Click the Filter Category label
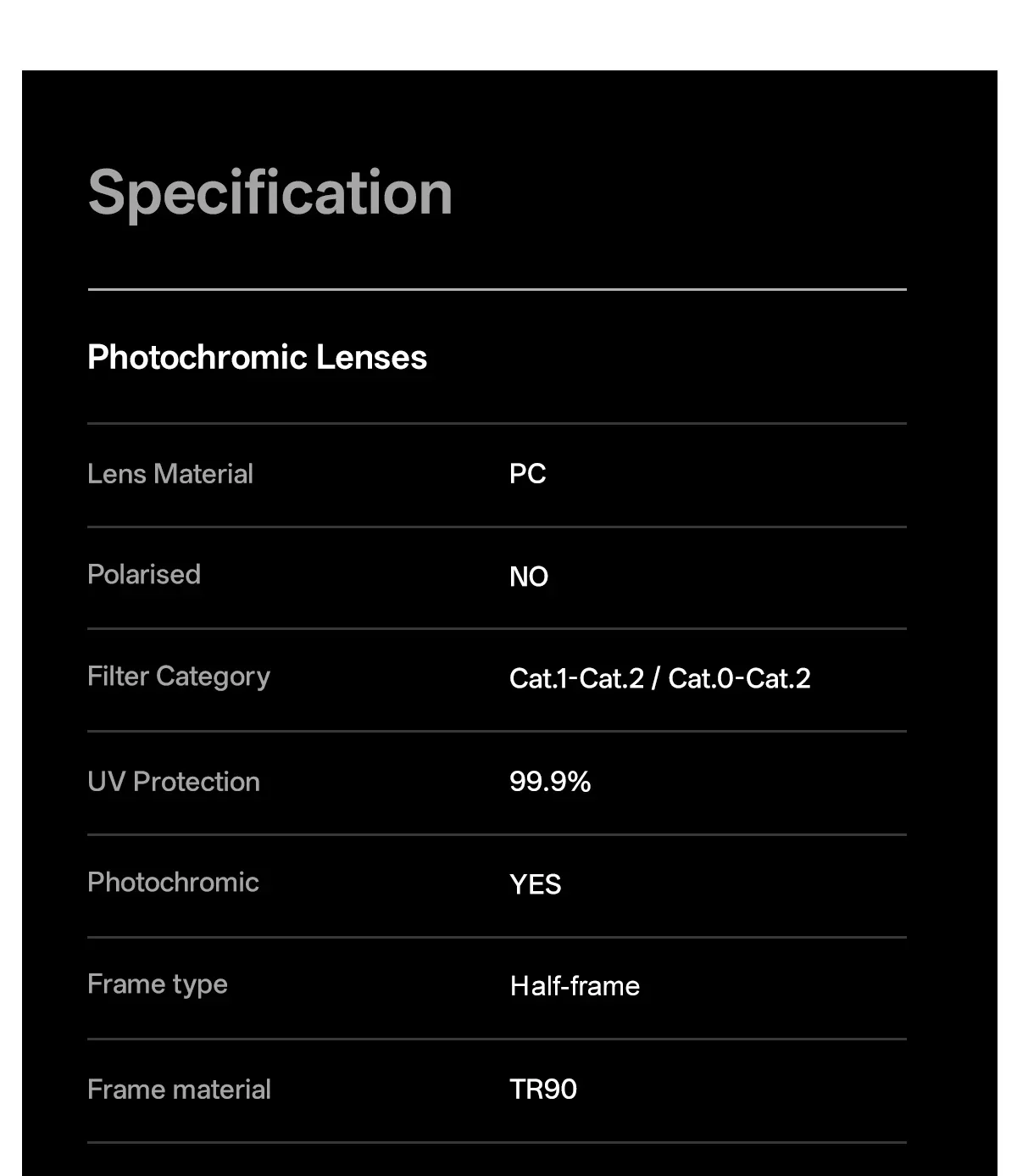The height and width of the screenshot is (1176, 1017). tap(179, 677)
